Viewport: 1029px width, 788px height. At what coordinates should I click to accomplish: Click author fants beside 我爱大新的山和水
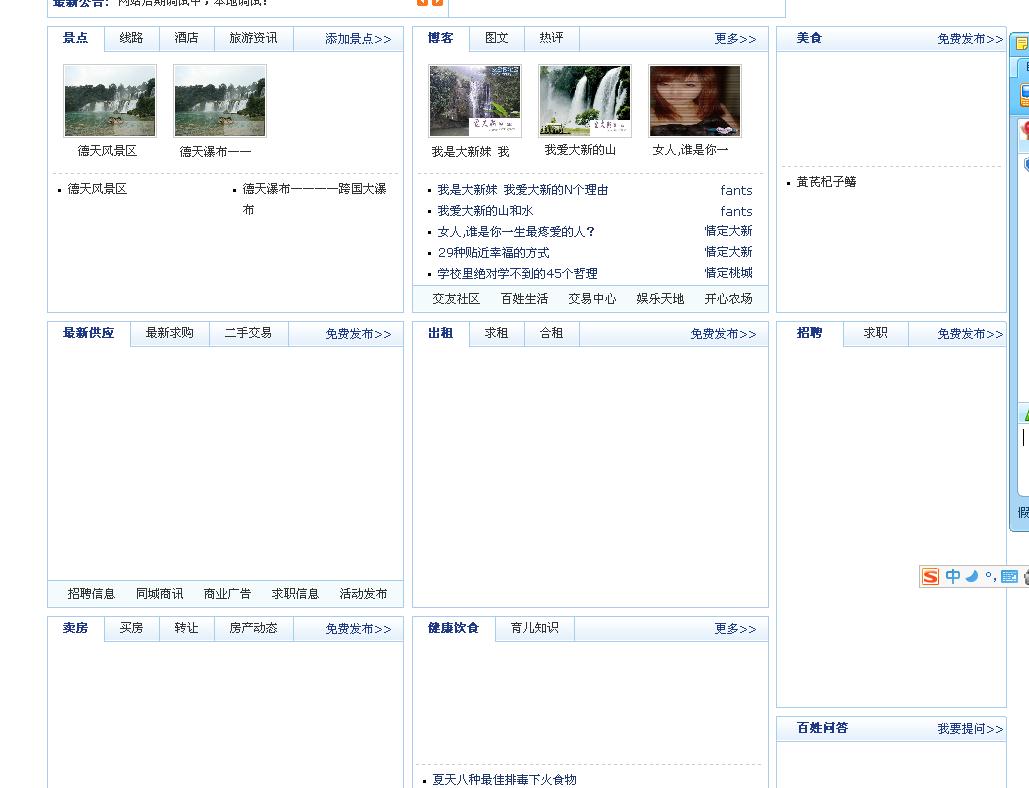[736, 211]
